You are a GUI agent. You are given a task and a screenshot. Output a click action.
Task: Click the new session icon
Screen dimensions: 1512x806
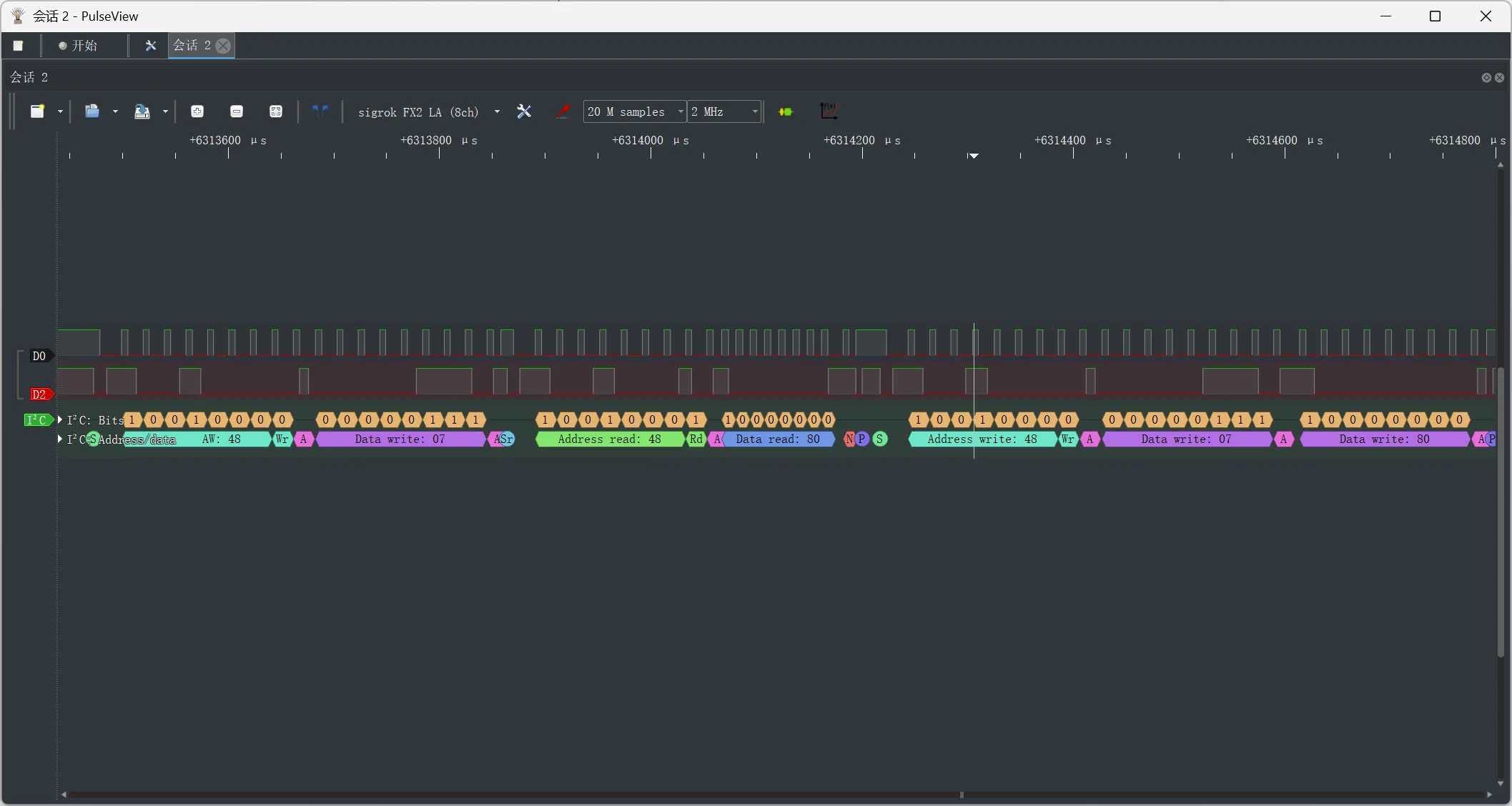[37, 111]
